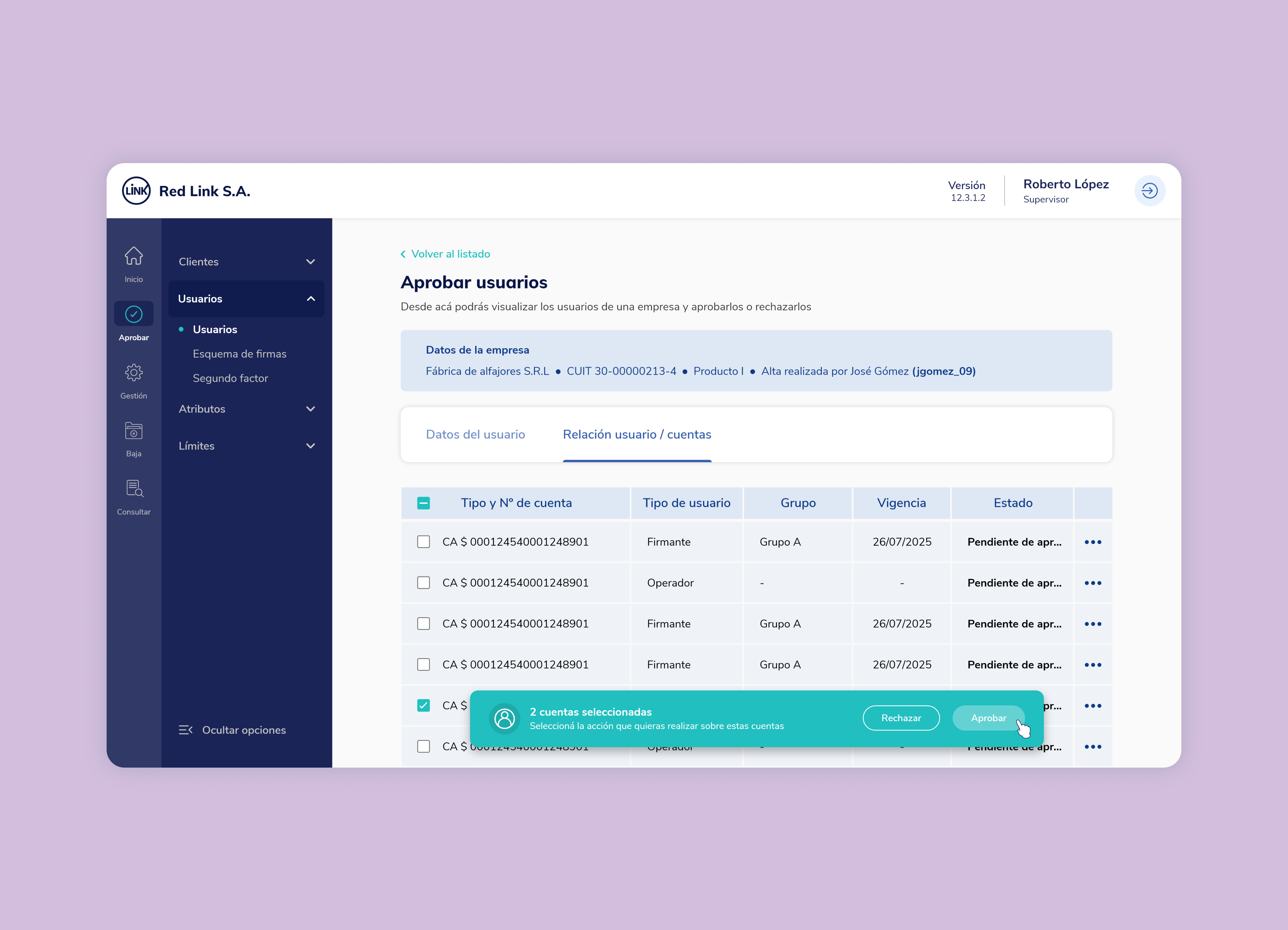Switch to the Datos del usuario tab
This screenshot has height=930, width=1288.
tap(475, 434)
